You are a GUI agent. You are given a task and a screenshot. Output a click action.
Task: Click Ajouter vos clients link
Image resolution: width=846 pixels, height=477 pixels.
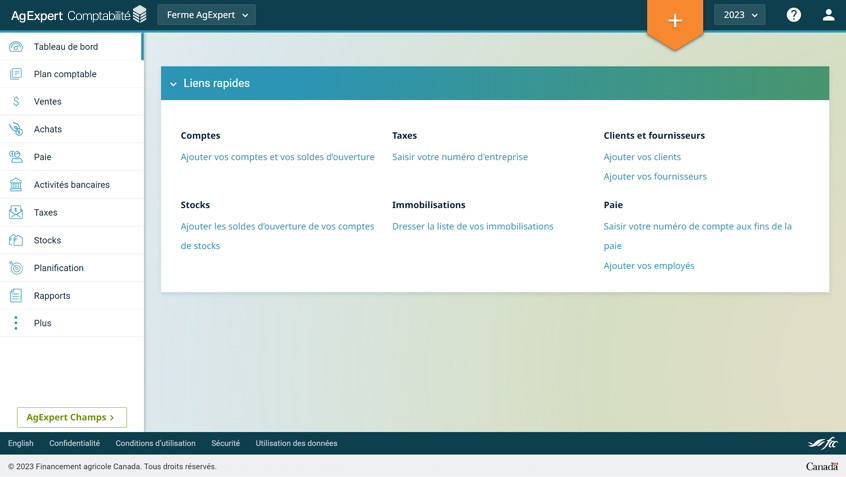(642, 157)
